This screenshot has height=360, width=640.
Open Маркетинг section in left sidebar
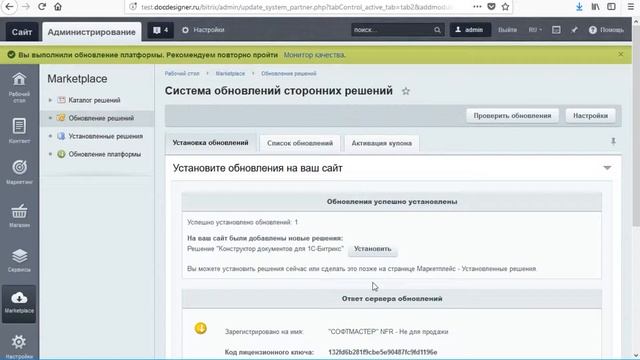coord(19,172)
